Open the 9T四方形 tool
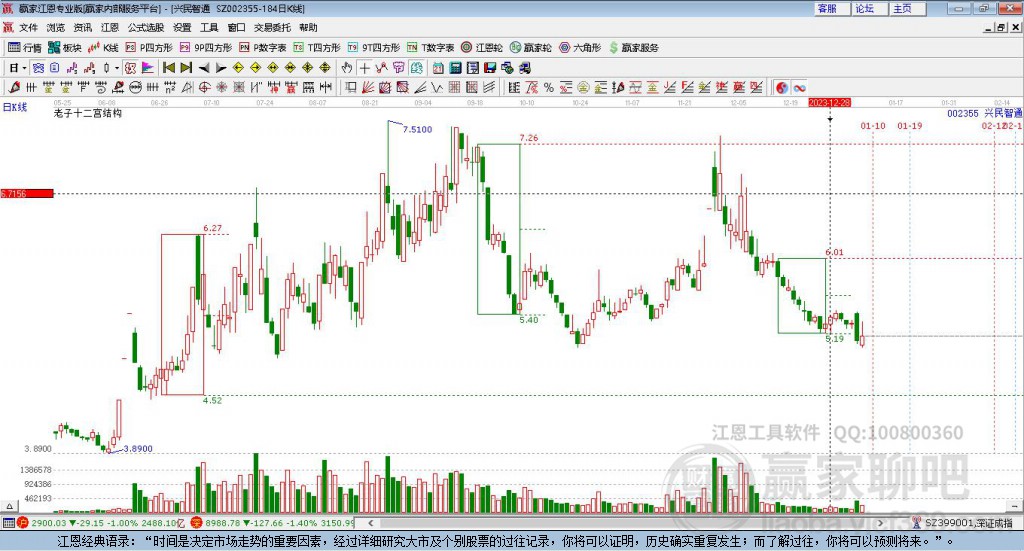The width and height of the screenshot is (1024, 551). coord(374,48)
